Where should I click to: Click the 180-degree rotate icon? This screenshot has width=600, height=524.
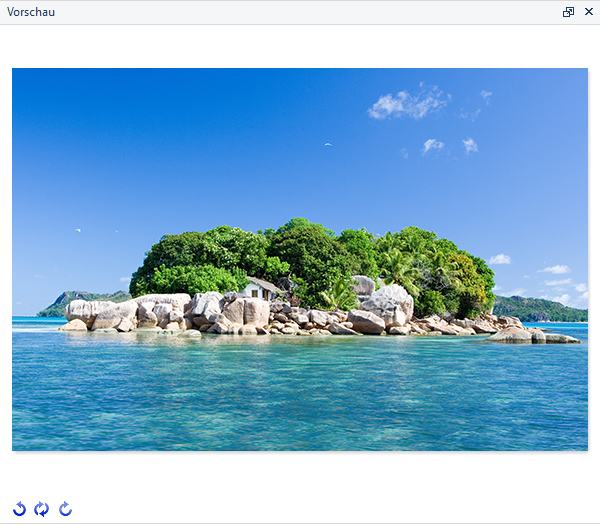click(41, 509)
